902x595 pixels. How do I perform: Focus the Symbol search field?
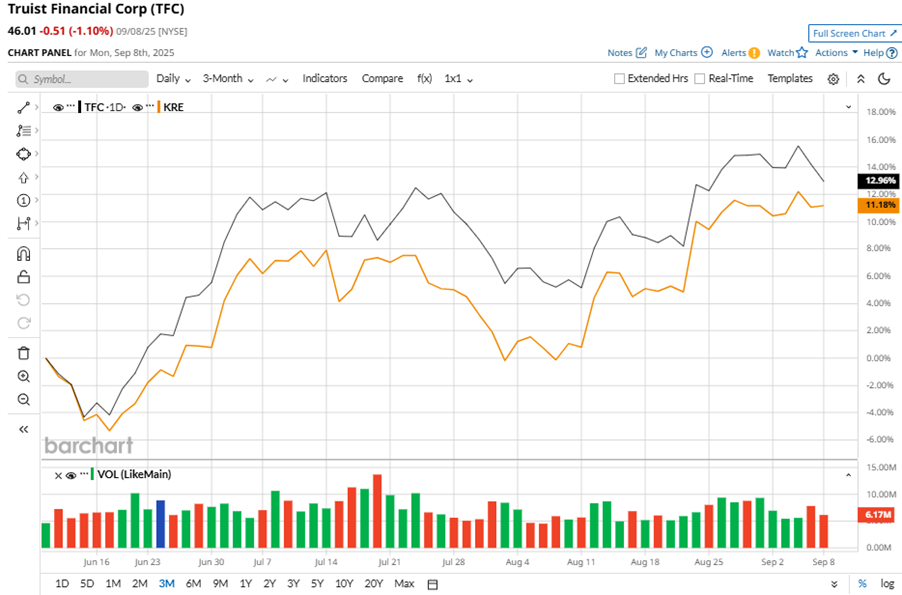[x=82, y=79]
